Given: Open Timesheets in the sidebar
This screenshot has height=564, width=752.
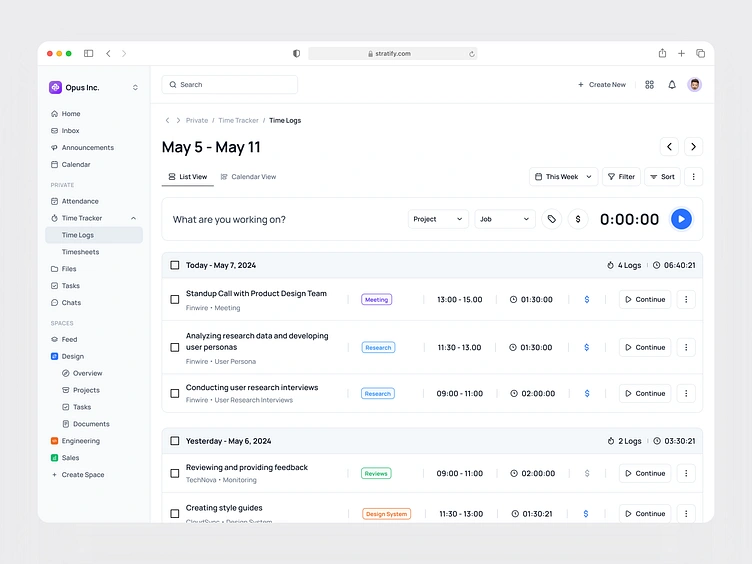Looking at the screenshot, I should [x=80, y=252].
